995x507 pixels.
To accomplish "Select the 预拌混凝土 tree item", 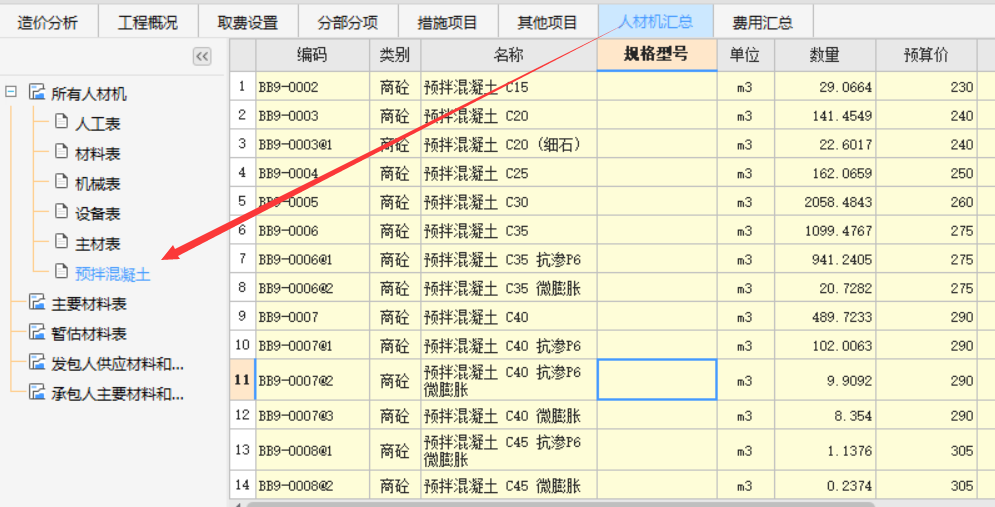I will pyautogui.click(x=112, y=273).
